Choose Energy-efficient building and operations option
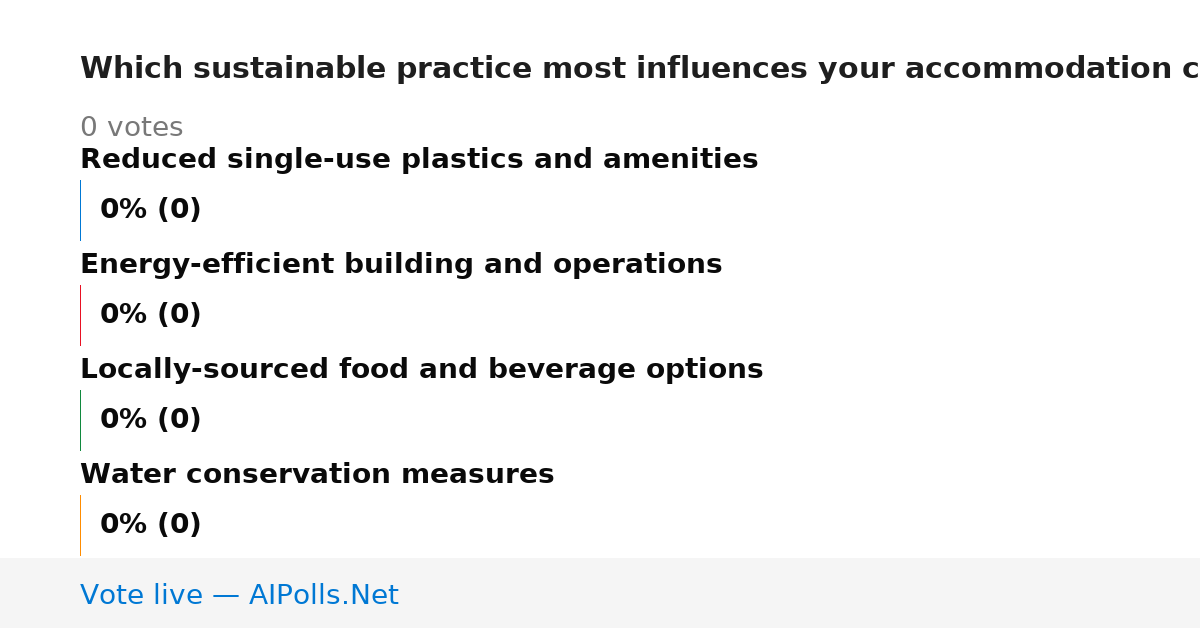 pyautogui.click(x=401, y=265)
